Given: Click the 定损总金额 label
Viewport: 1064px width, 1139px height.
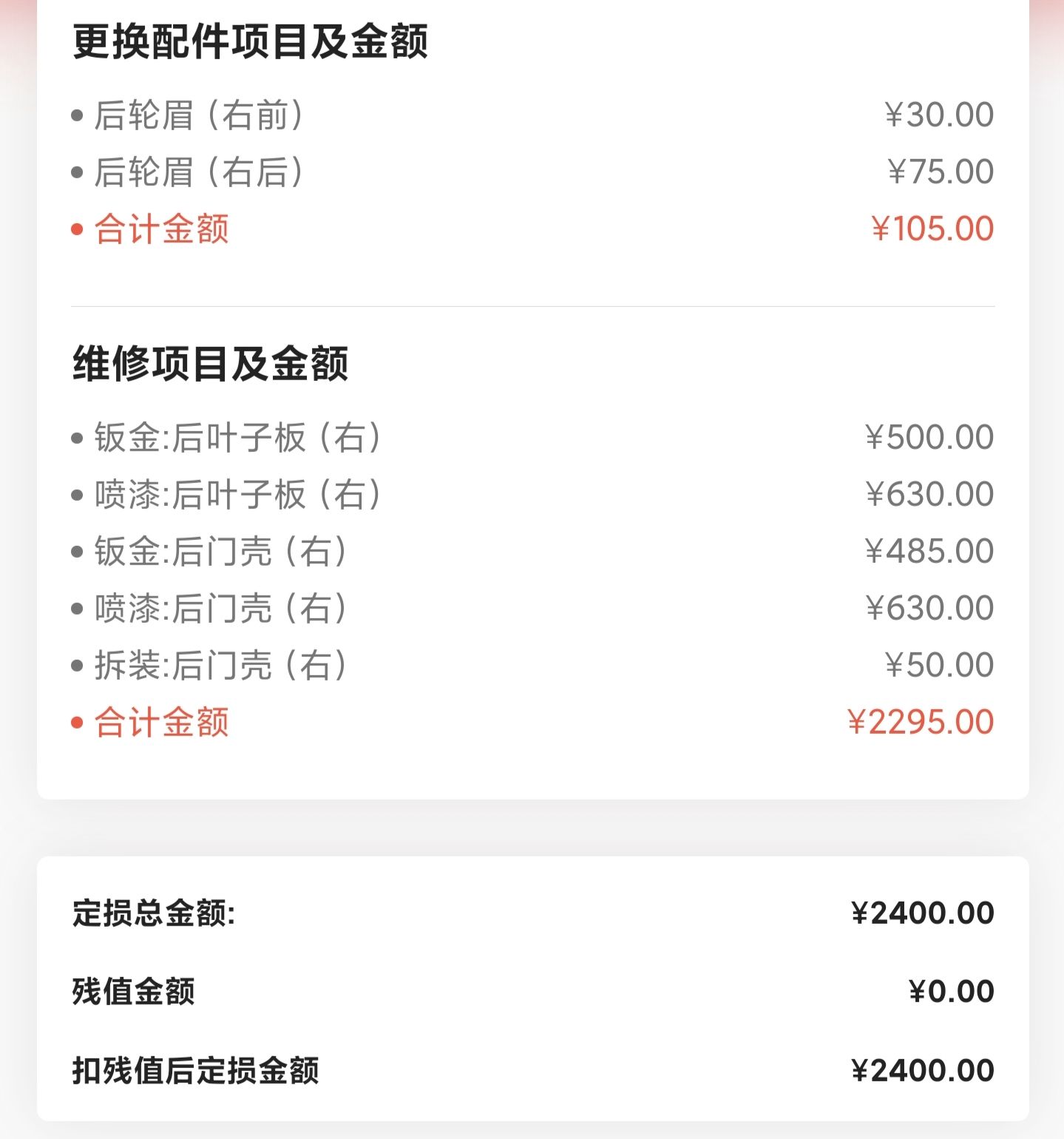Looking at the screenshot, I should pos(154,913).
